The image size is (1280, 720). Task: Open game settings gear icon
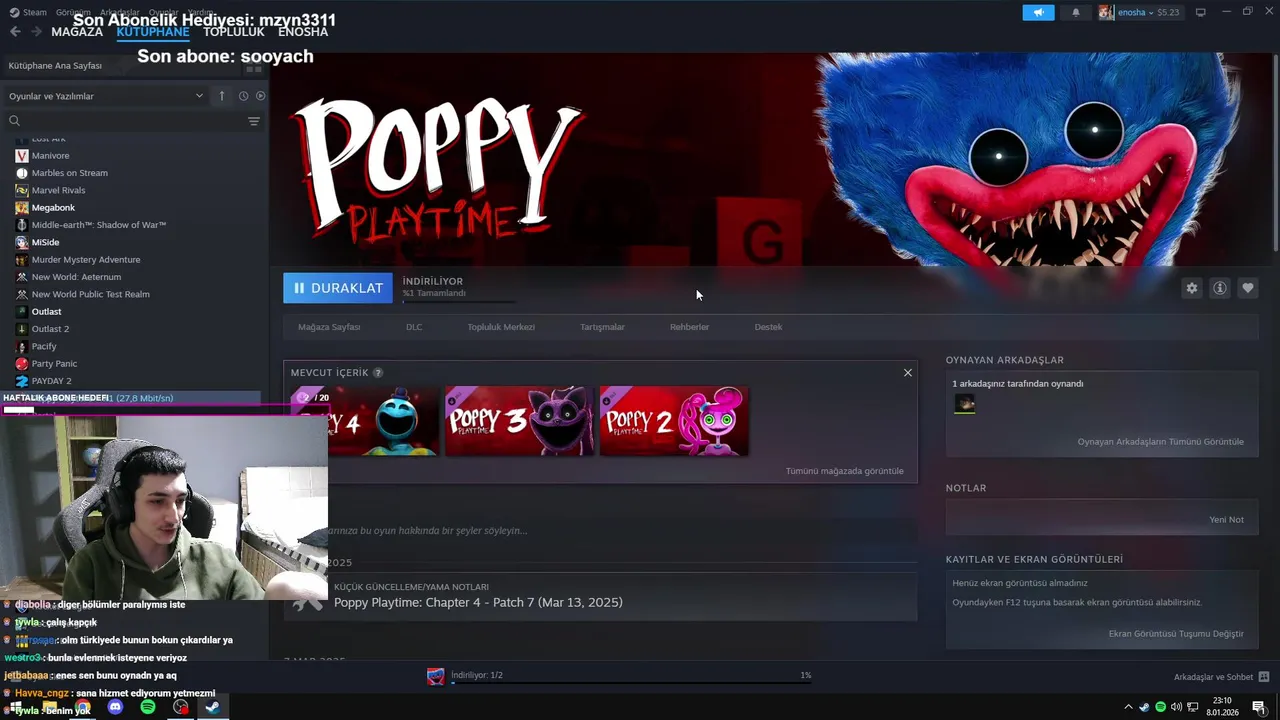[x=1192, y=288]
